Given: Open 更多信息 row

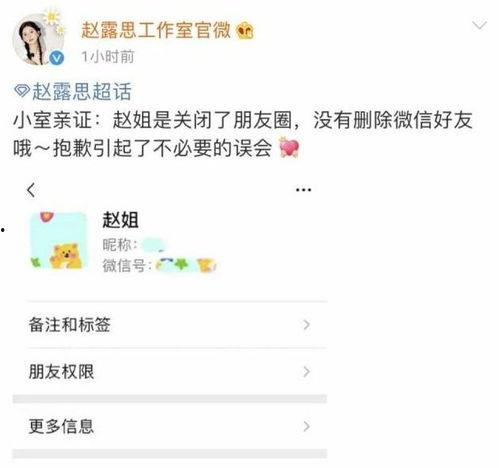Looking at the screenshot, I should pos(170,426).
